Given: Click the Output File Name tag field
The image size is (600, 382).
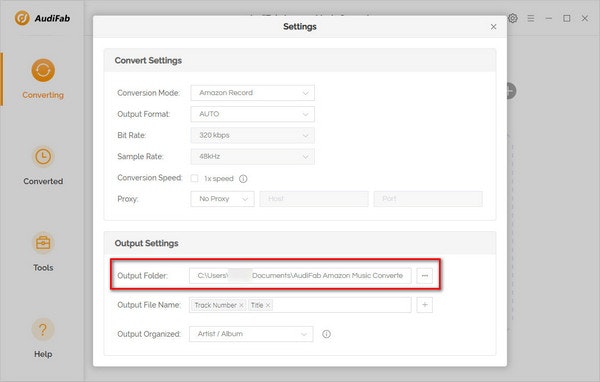Looking at the screenshot, I should coord(300,305).
